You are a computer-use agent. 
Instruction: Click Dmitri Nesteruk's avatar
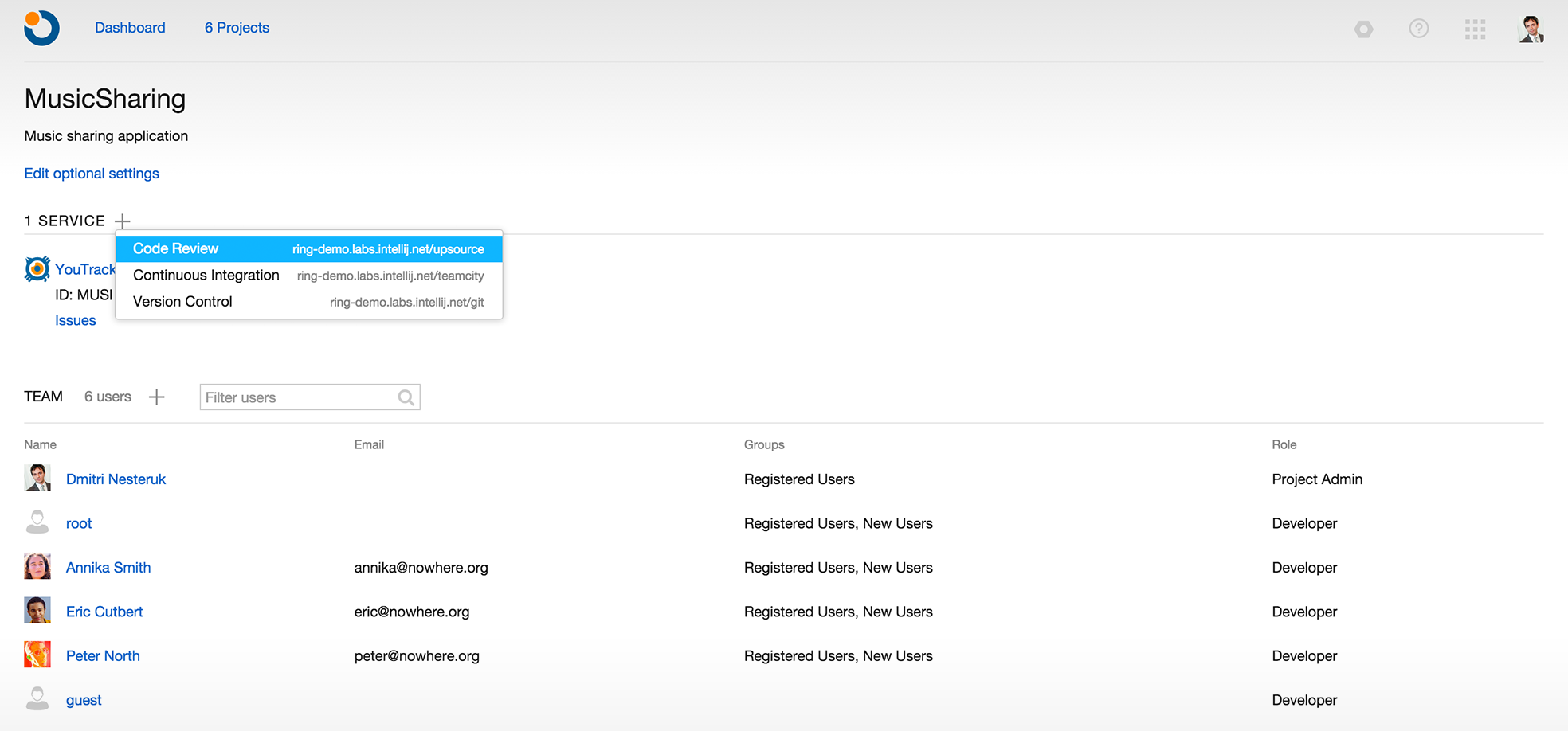pos(37,478)
